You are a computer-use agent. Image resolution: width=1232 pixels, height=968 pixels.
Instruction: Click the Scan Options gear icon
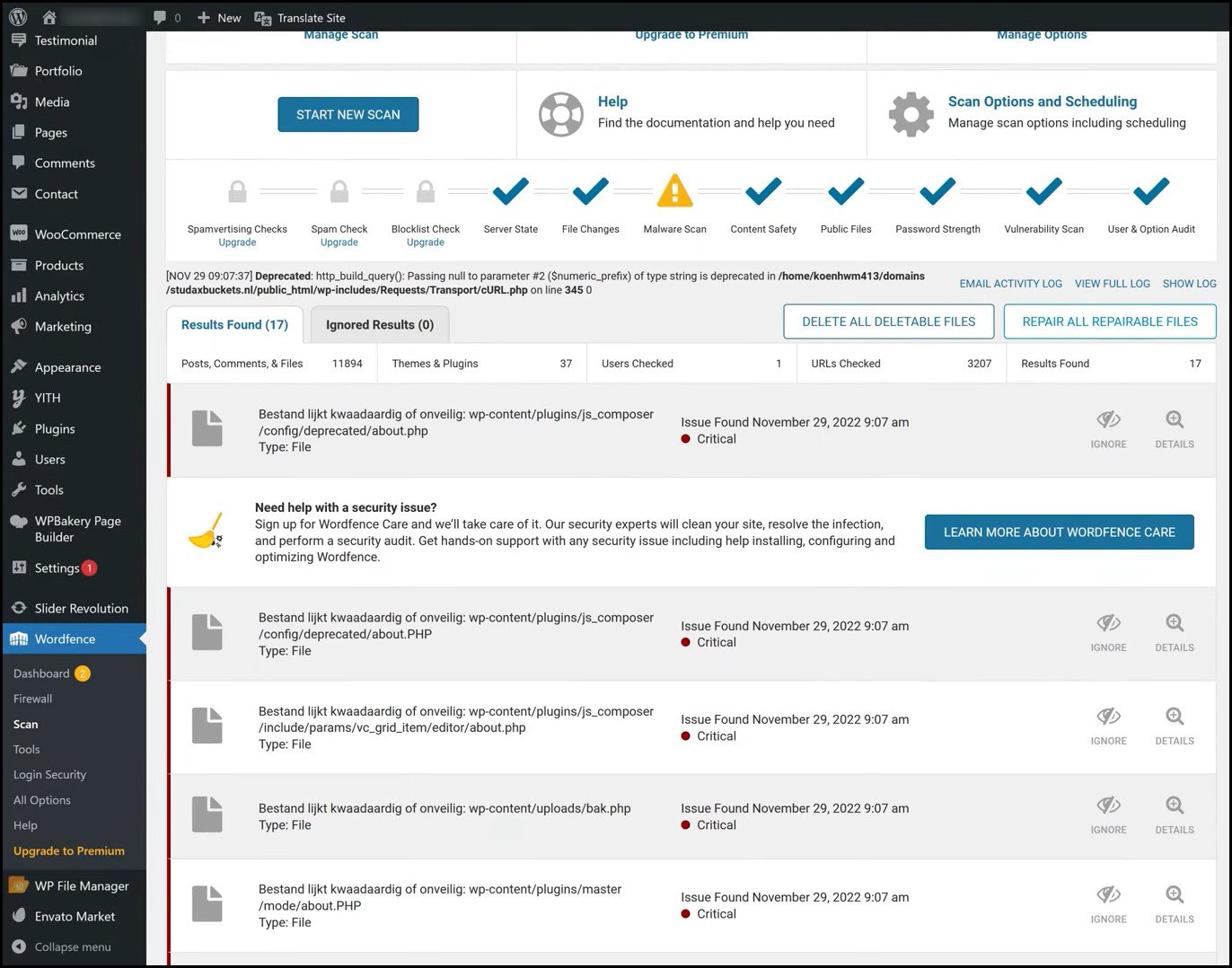(x=911, y=114)
